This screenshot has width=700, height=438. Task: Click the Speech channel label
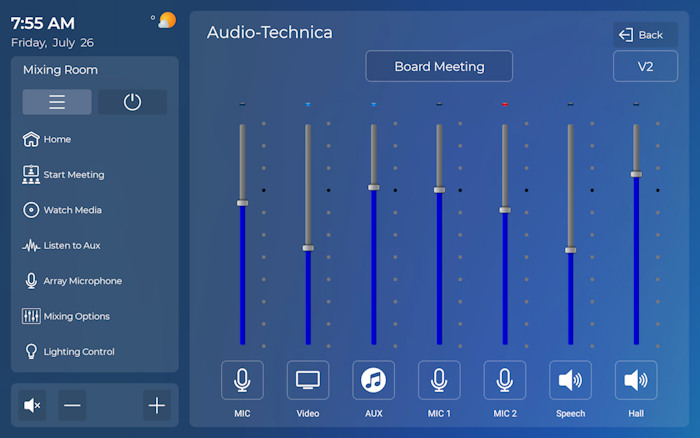[571, 413]
